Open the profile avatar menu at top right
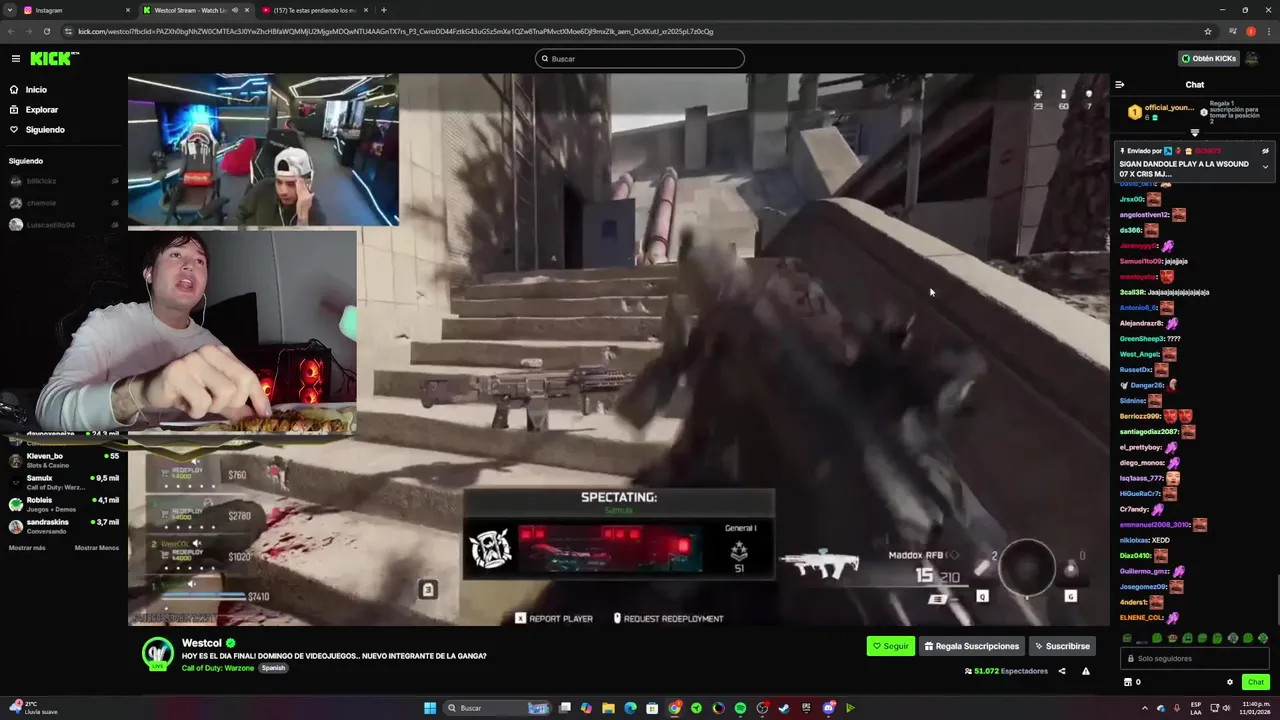 coord(1252,59)
